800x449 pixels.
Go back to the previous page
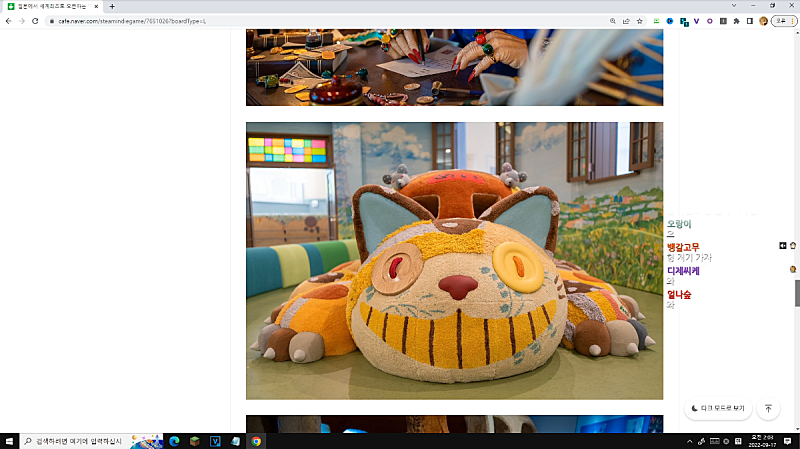(9, 21)
